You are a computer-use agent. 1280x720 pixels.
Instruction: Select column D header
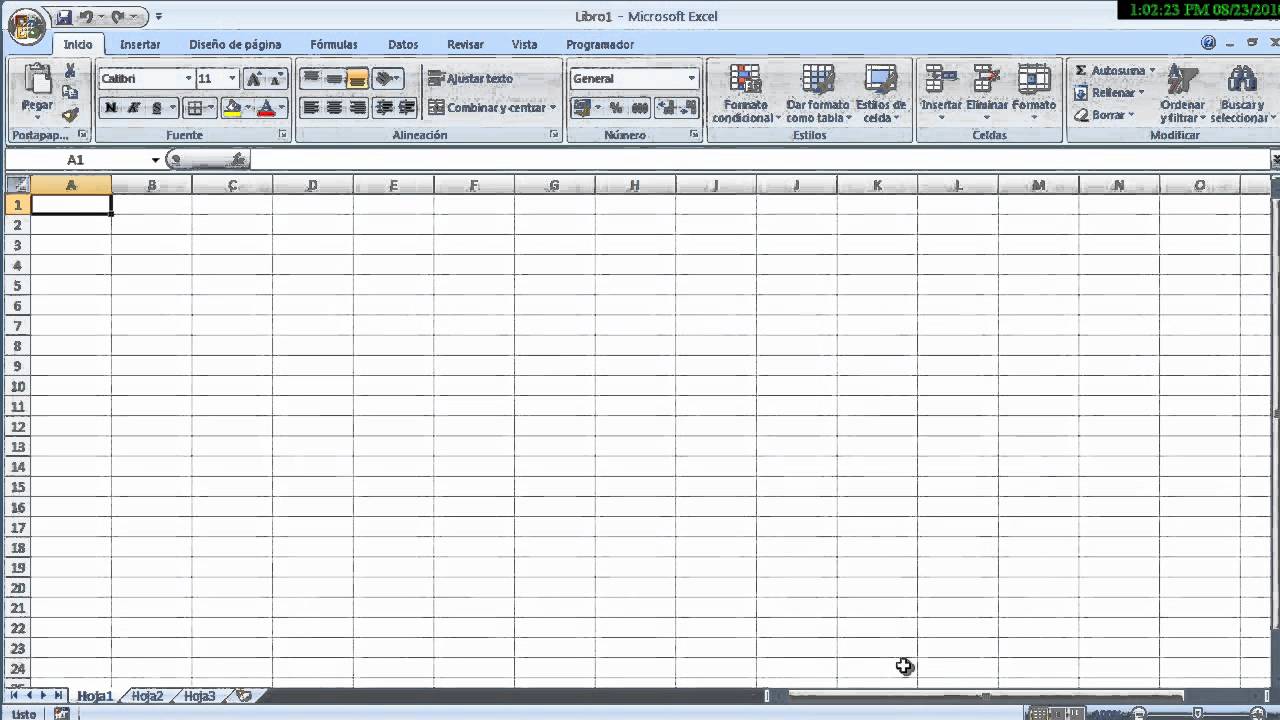click(313, 185)
